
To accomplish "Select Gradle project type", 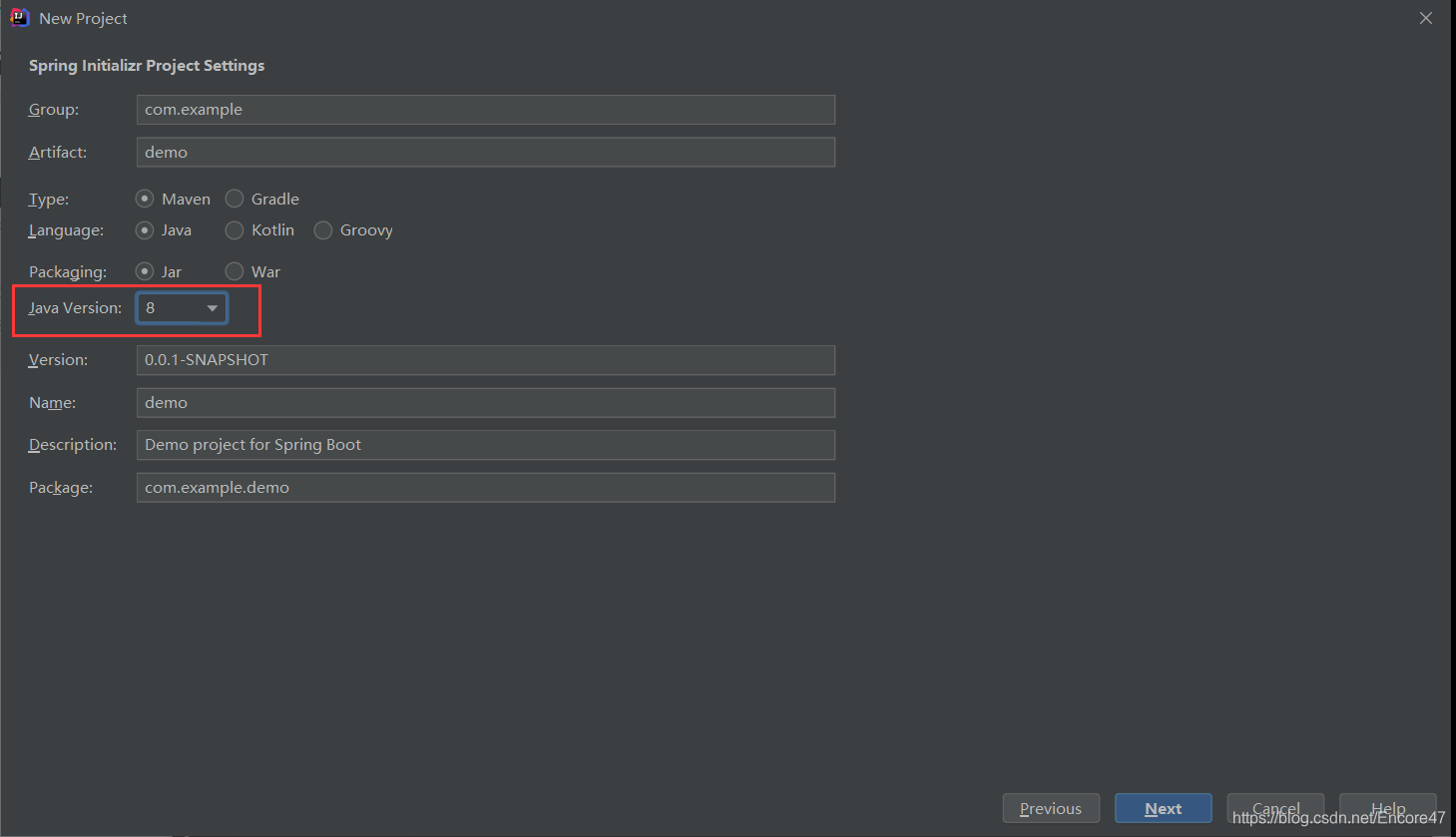I will [262, 199].
